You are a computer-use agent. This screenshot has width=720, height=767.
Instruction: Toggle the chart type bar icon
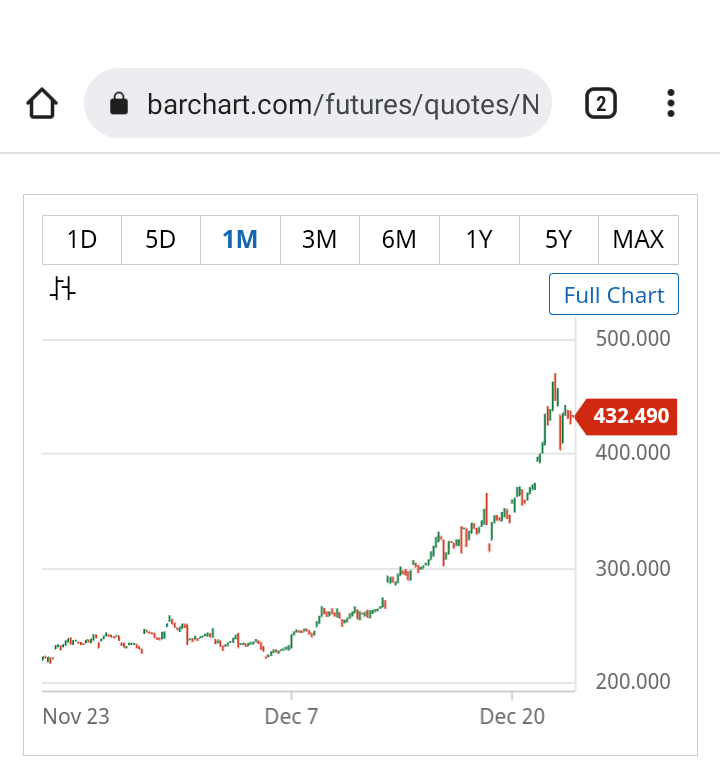[x=63, y=289]
